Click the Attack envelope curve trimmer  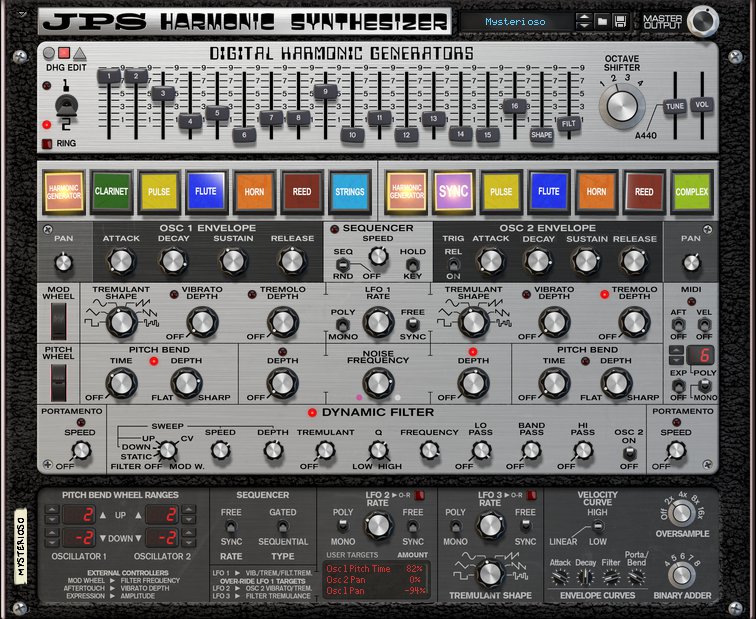560,577
